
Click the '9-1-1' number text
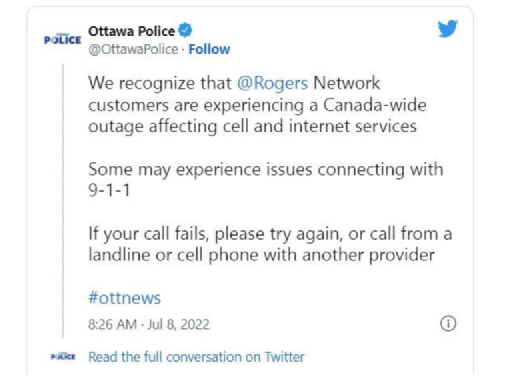pyautogui.click(x=109, y=190)
